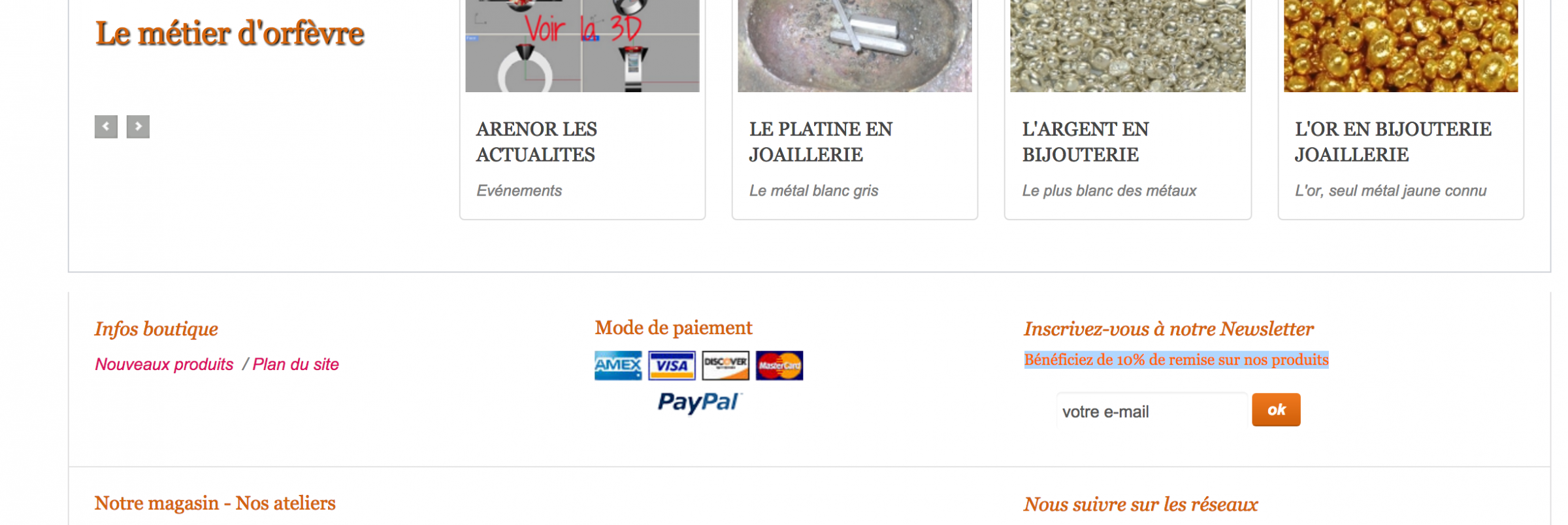
Task: Open the silver granules image
Action: 1128,46
